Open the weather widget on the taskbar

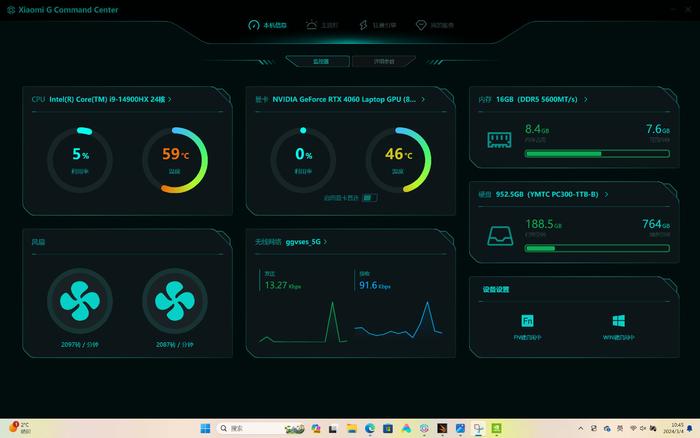pyautogui.click(x=20, y=428)
